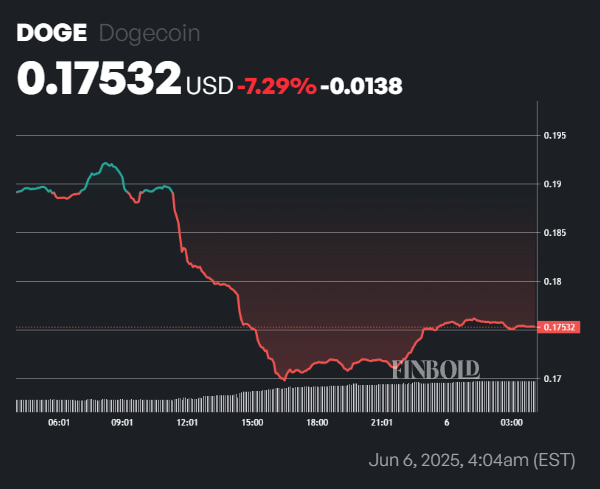This screenshot has height=489, width=600.
Task: Click the 18:00 time axis marker
Action: 317,423
